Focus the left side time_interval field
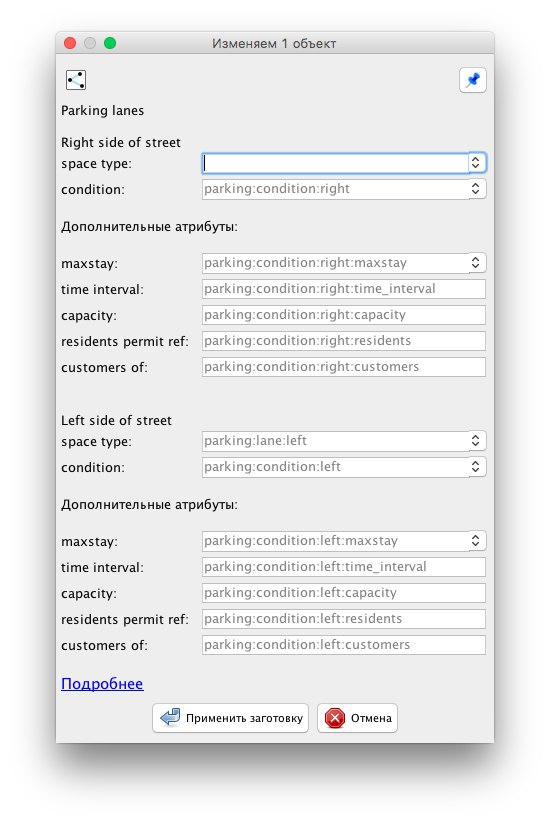Screen dimensions: 550x823 click(344, 567)
